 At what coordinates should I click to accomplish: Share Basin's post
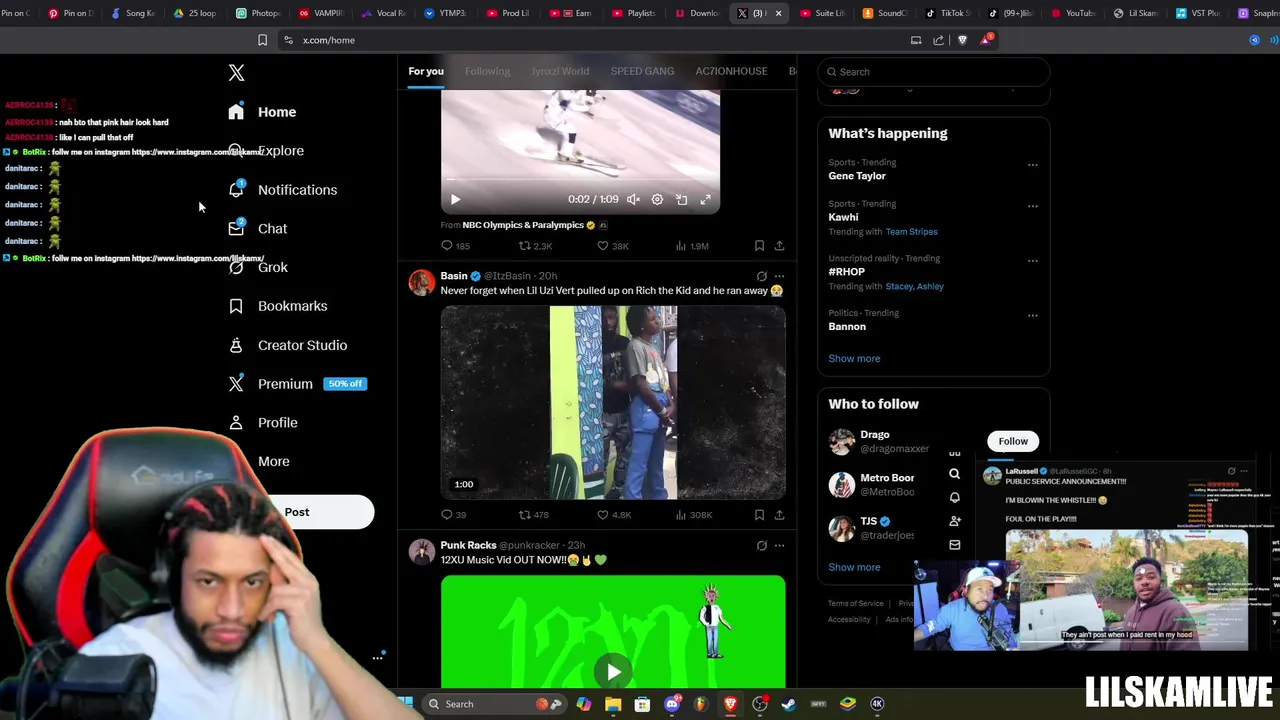(x=779, y=515)
